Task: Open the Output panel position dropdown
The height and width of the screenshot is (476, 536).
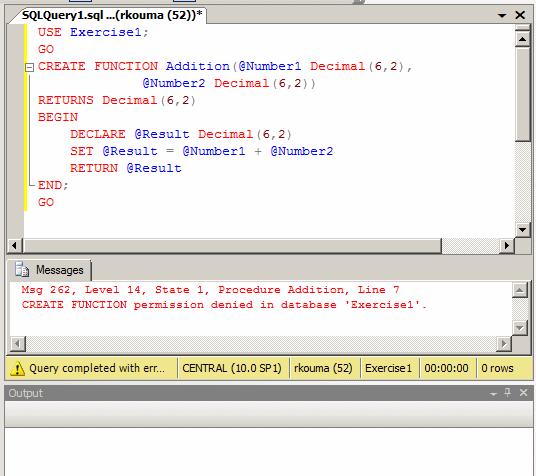Action: pyautogui.click(x=493, y=394)
